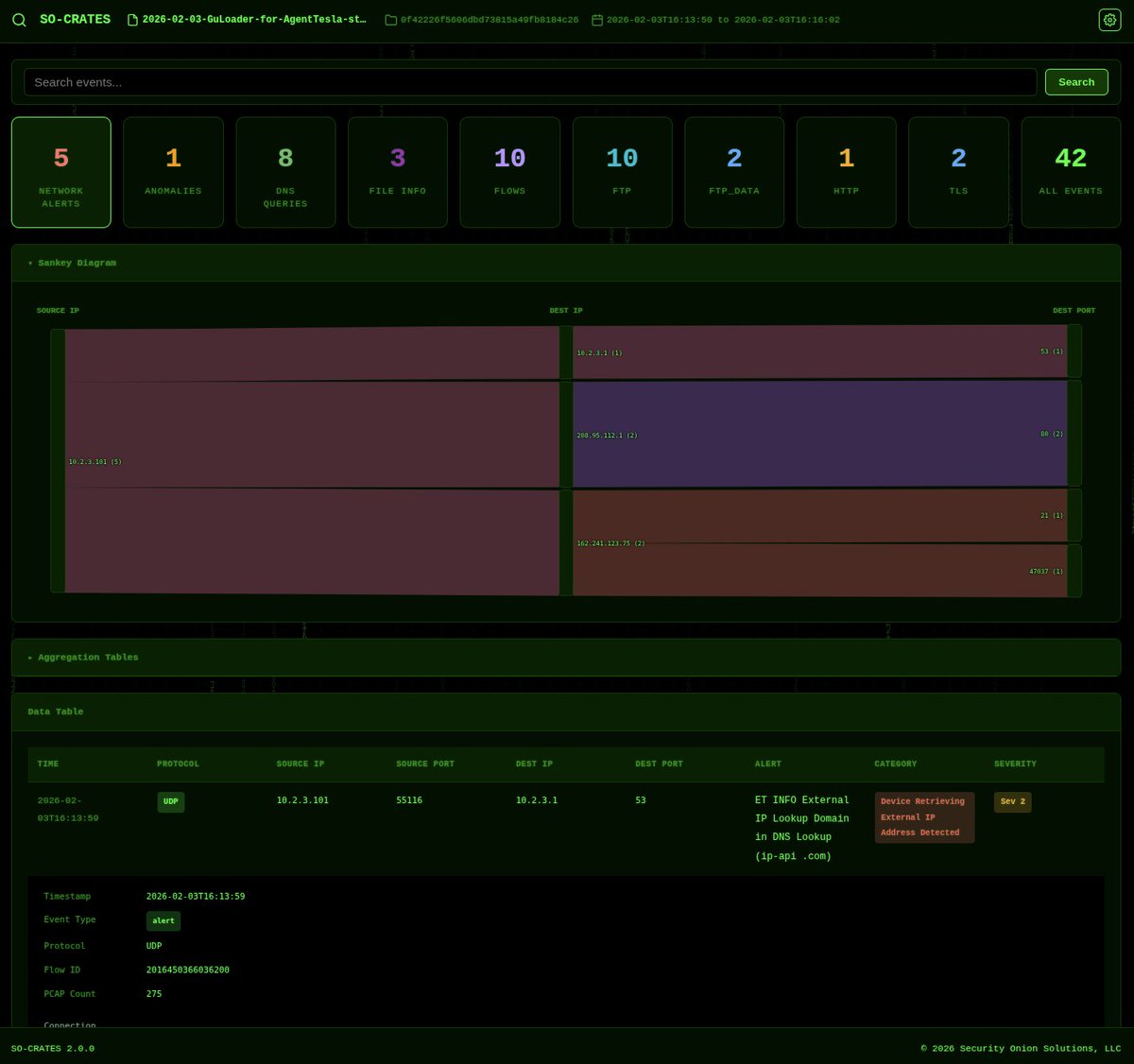Expand the Aggregation Tables section
Screen dimensions: 1134x1064
[566, 657]
